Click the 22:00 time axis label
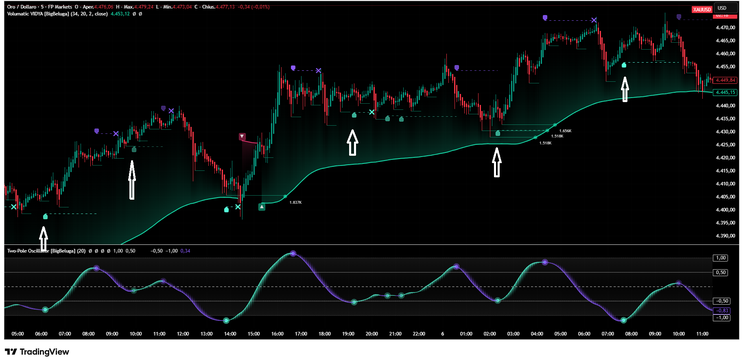The image size is (743, 364). (x=418, y=334)
